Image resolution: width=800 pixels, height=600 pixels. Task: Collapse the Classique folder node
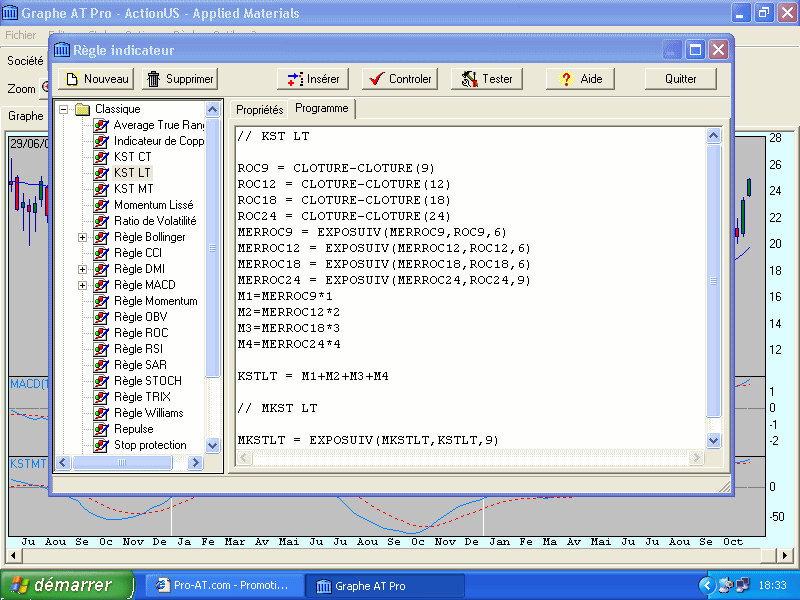63,109
